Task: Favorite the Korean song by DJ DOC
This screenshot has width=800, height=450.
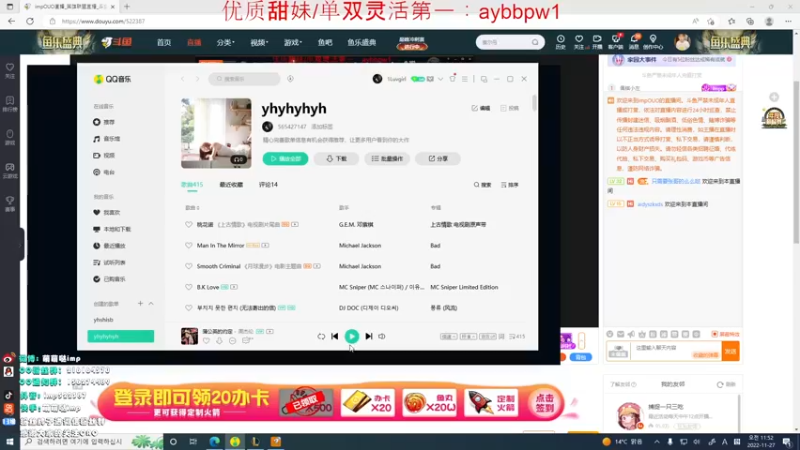Action: [x=189, y=308]
